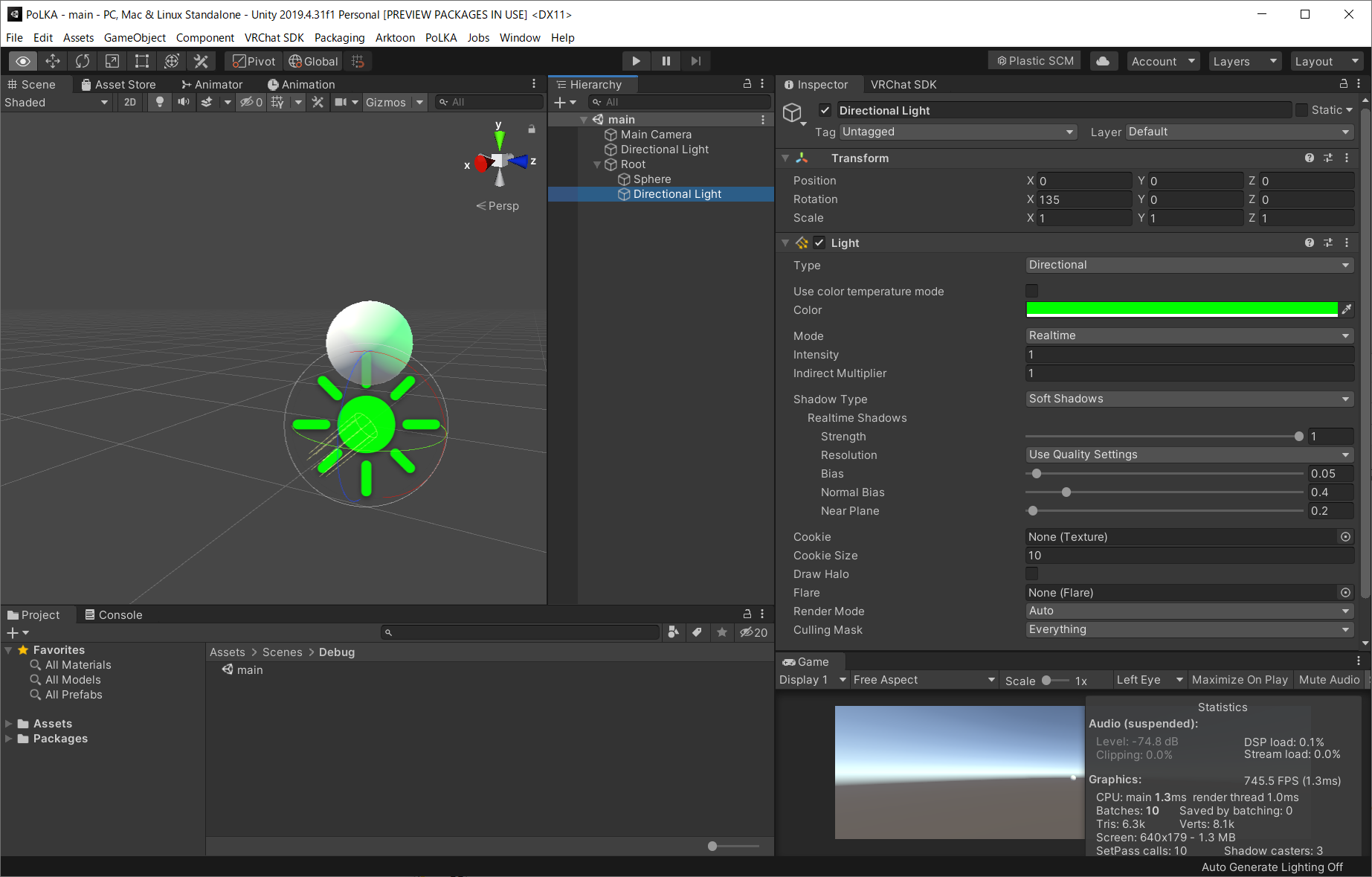Expand the Packages folder
1372x877 pixels.
[8, 739]
